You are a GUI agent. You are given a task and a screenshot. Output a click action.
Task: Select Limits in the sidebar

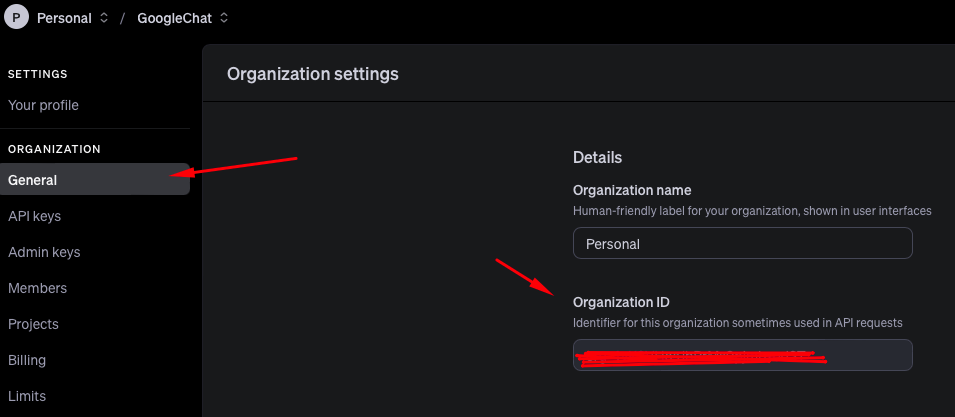click(x=27, y=396)
